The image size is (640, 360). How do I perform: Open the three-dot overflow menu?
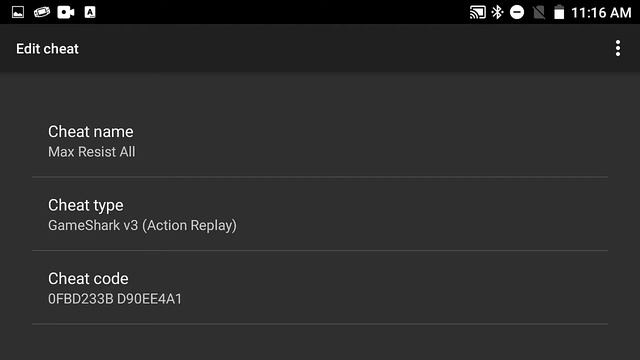coord(618,49)
